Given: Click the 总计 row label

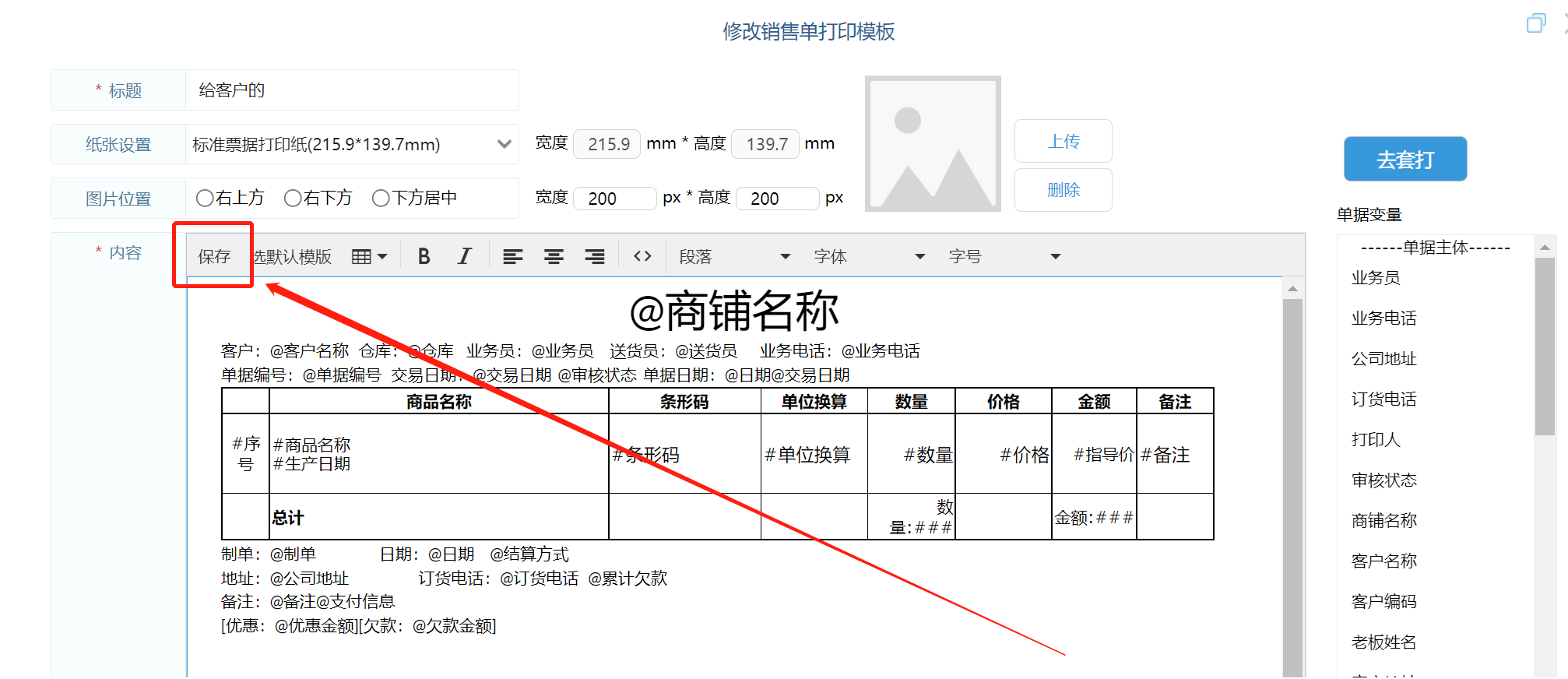Looking at the screenshot, I should [x=287, y=518].
